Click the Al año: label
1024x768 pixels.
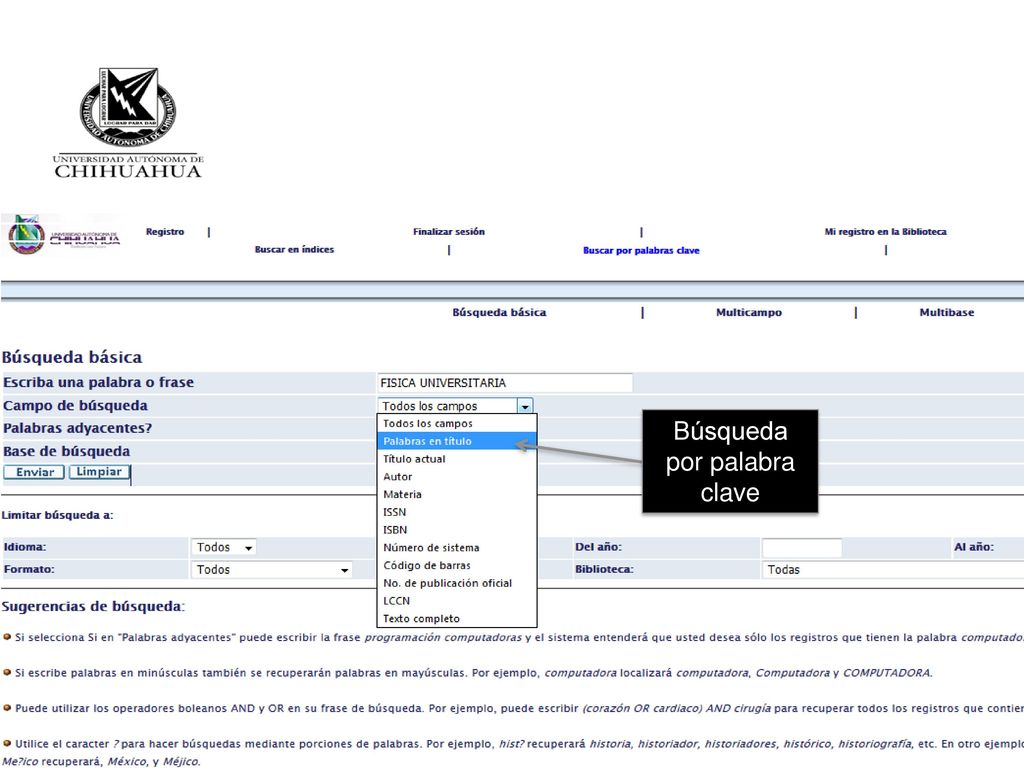coord(974,547)
